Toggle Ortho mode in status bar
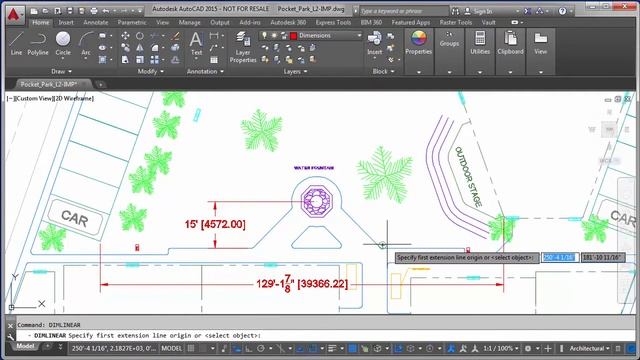Image resolution: width=640 pixels, height=360 pixels. pyautogui.click(x=249, y=348)
